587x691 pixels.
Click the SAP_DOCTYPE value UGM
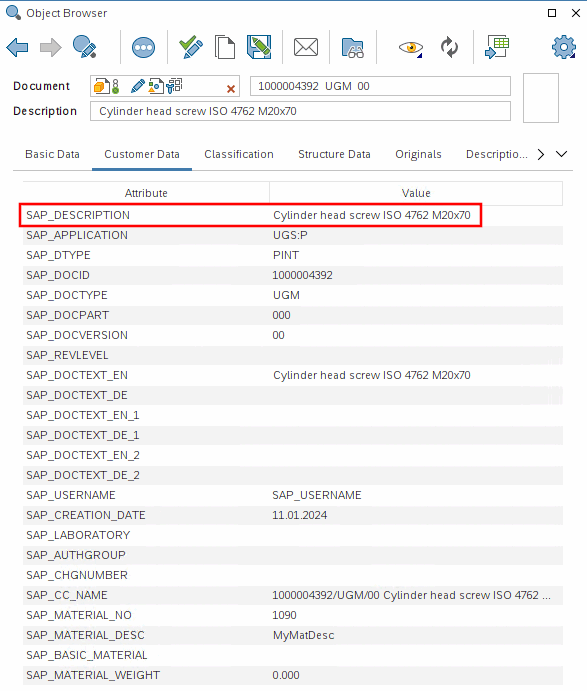click(286, 295)
